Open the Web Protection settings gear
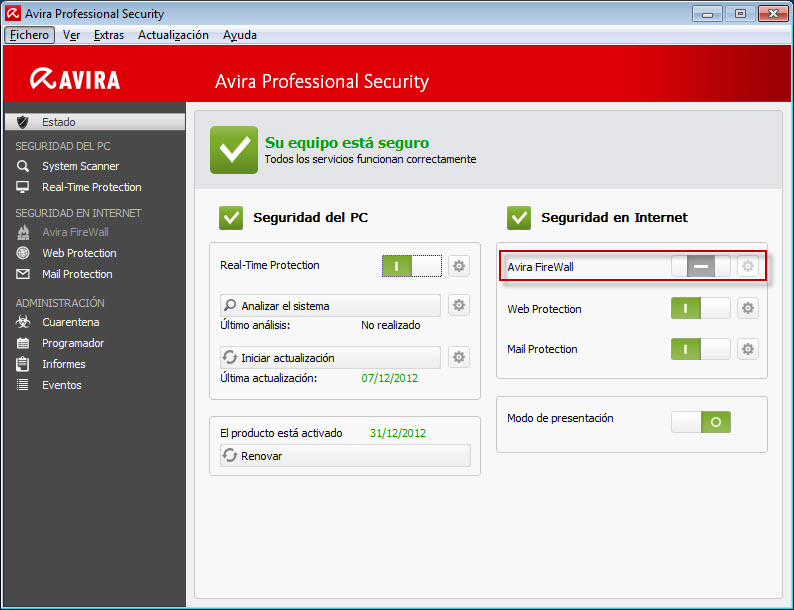The image size is (794, 610). [x=748, y=308]
